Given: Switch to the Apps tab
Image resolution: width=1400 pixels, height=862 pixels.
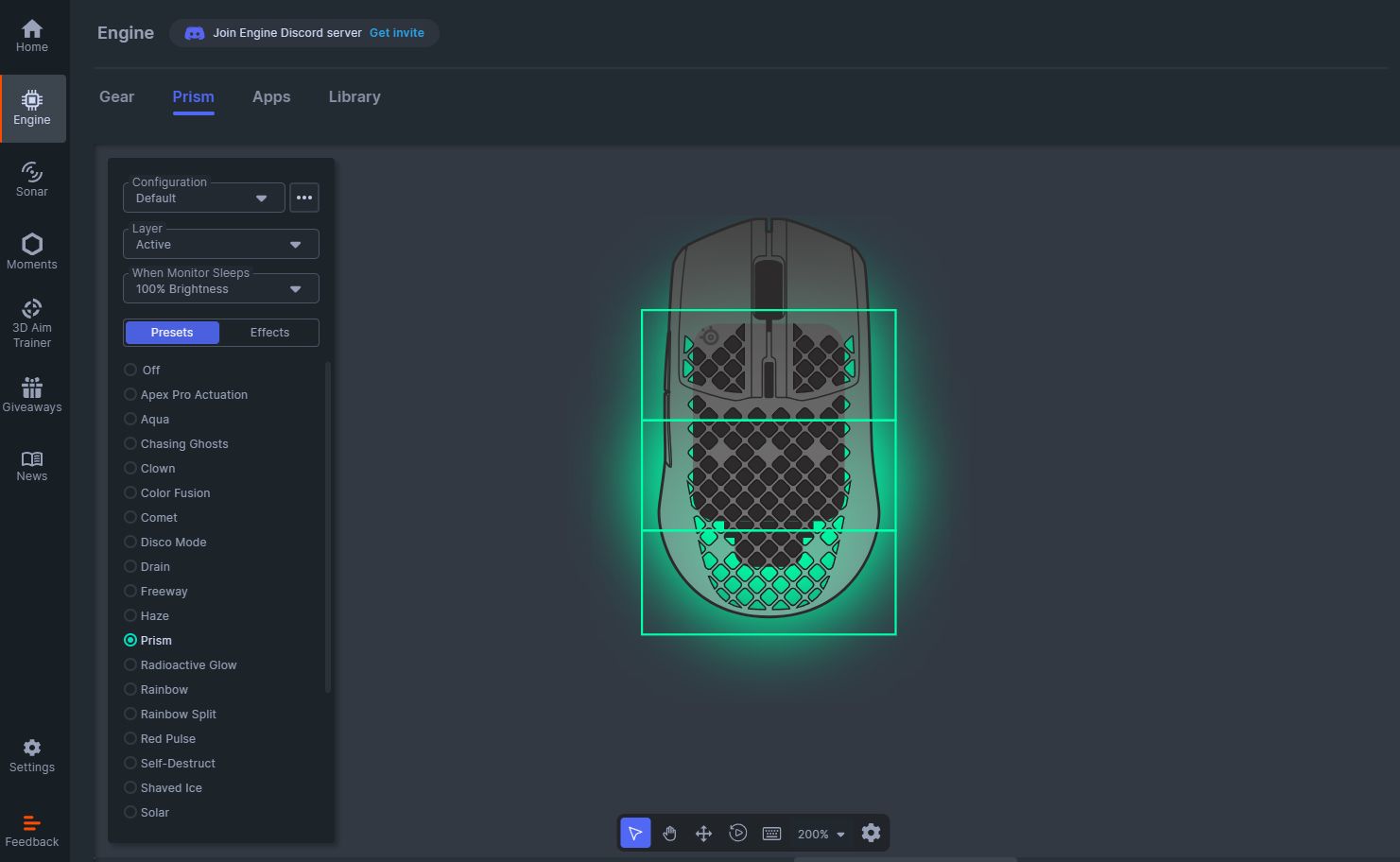Looking at the screenshot, I should coord(271,96).
